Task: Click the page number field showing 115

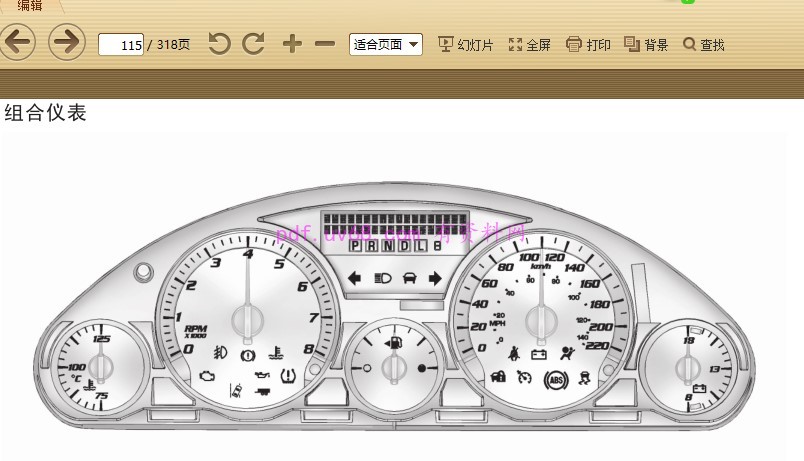Action: pyautogui.click(x=121, y=45)
